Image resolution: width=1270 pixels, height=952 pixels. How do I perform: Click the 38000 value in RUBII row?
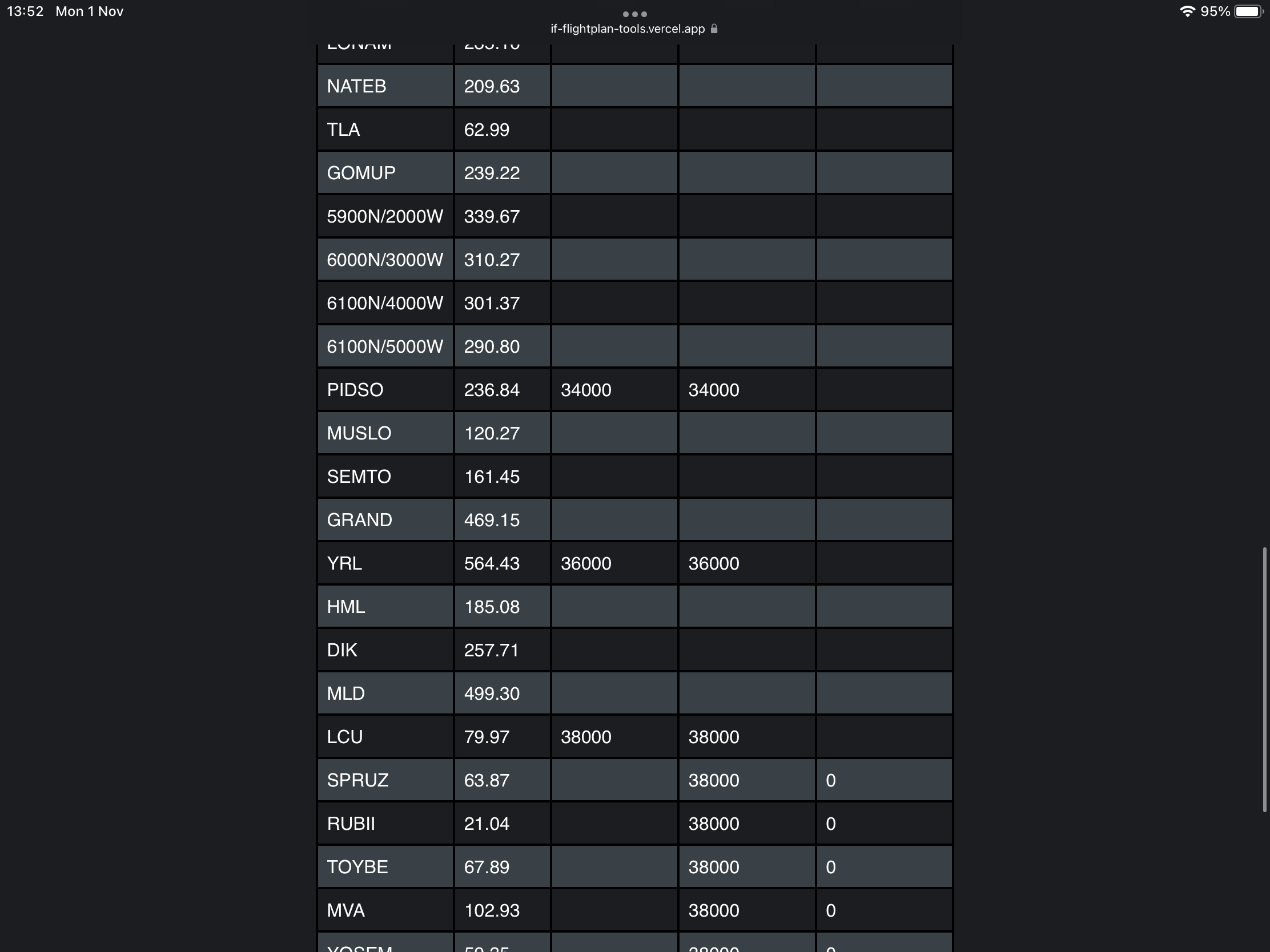tap(713, 824)
